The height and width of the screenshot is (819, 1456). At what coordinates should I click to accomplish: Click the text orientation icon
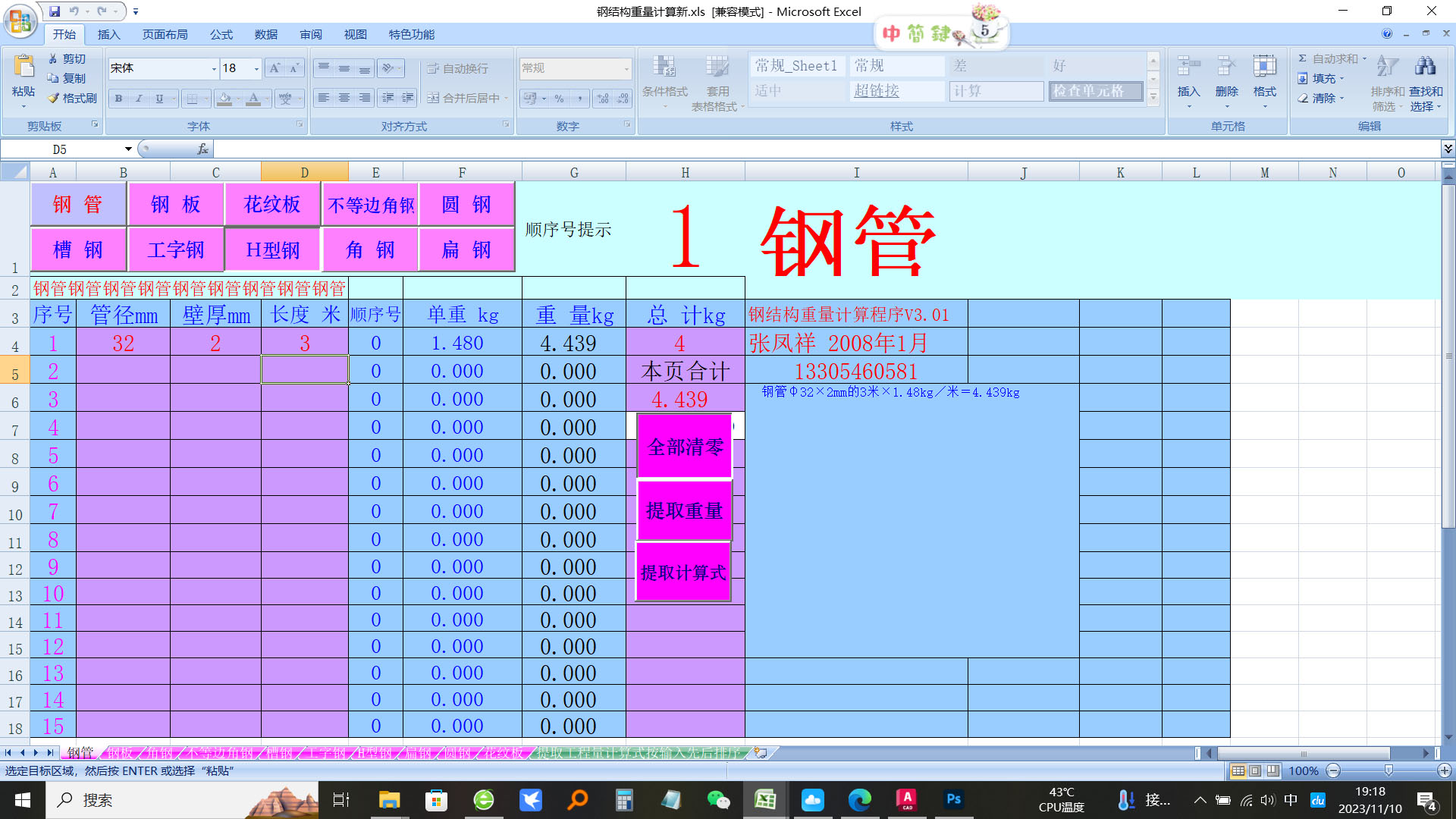pos(388,68)
